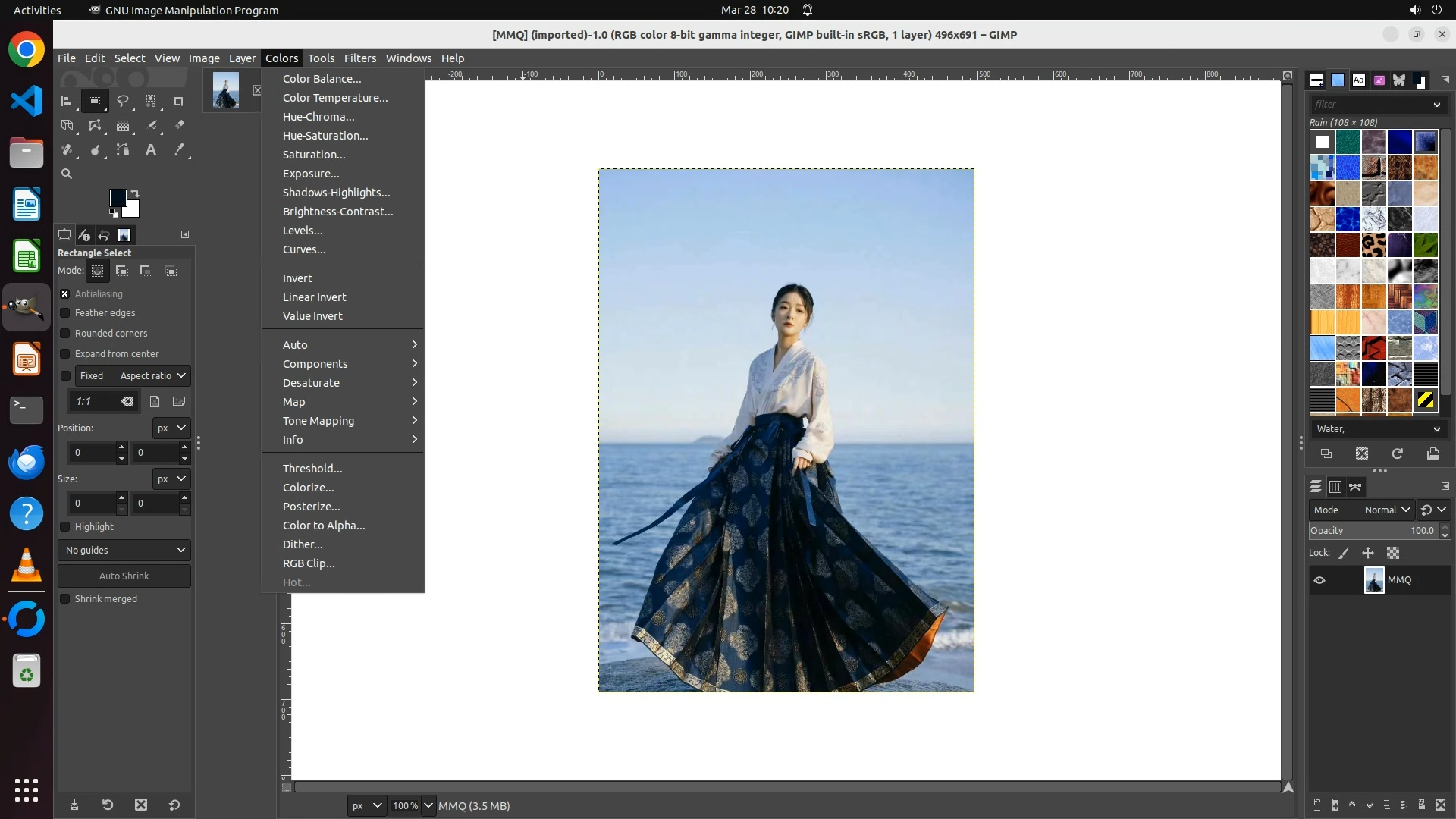The image size is (1456, 819).
Task: Select the Free Select lasso tool
Action: pos(122,101)
